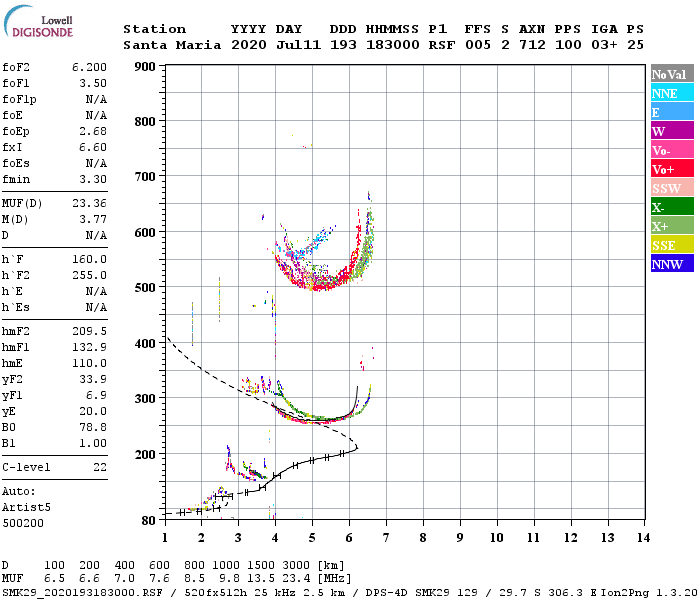Click the Santa Maria station name
This screenshot has height=600, width=700.
coord(172,45)
